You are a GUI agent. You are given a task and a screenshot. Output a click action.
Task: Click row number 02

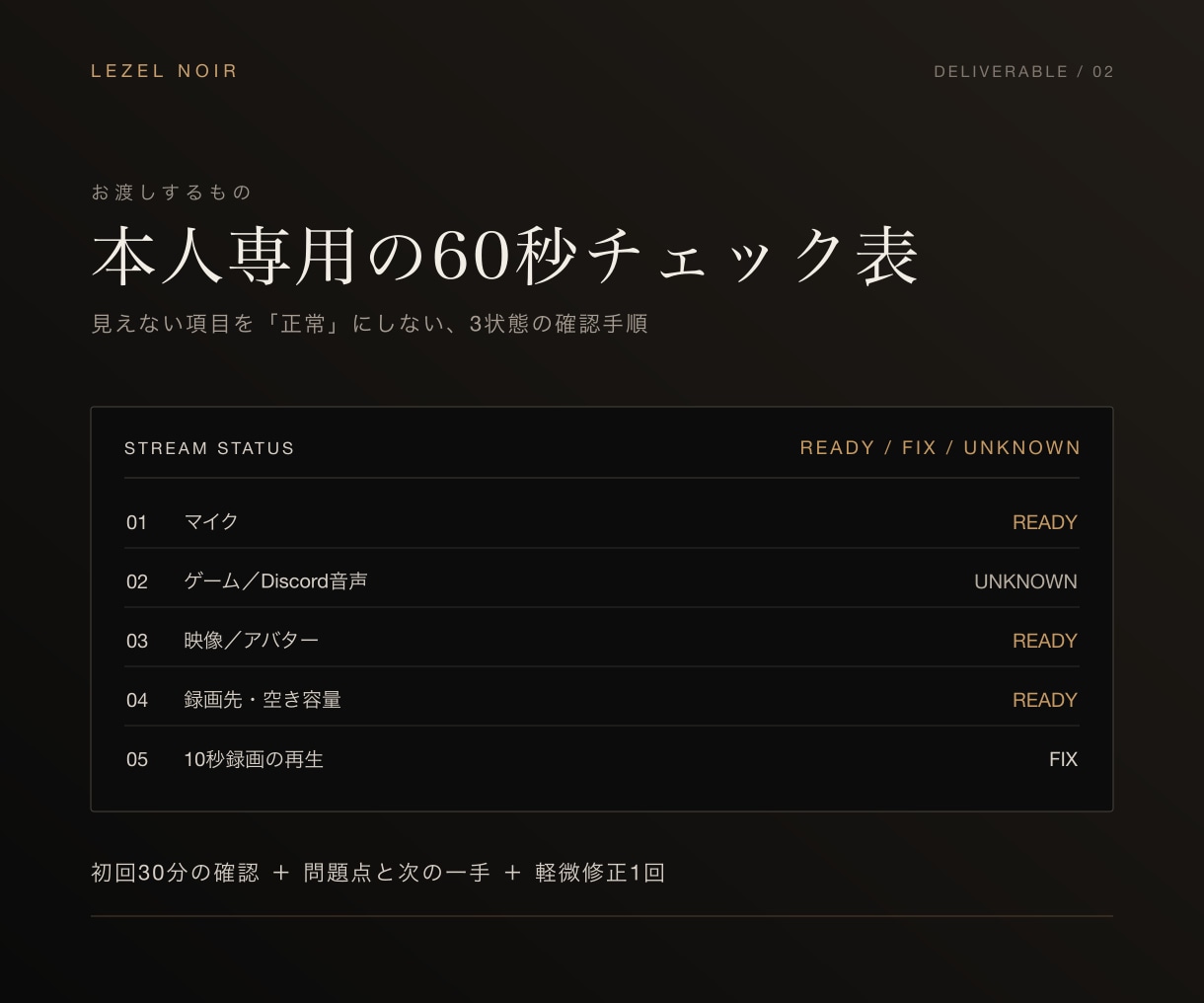[x=136, y=581]
